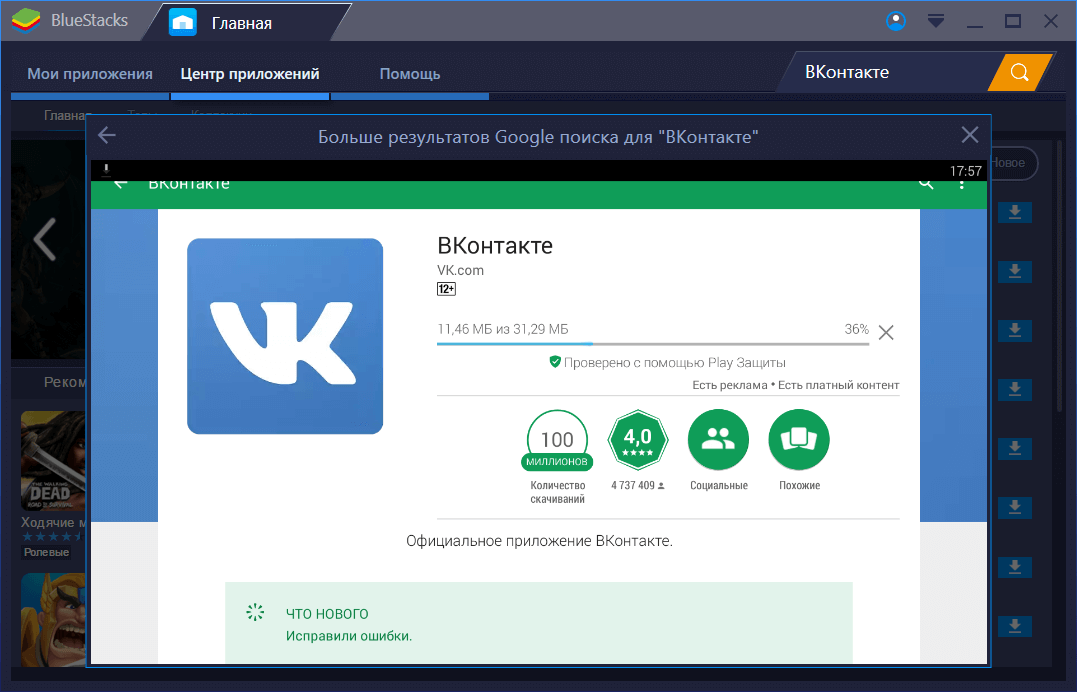Select the Центр приложений tab
This screenshot has height=692, width=1077.
(250, 74)
